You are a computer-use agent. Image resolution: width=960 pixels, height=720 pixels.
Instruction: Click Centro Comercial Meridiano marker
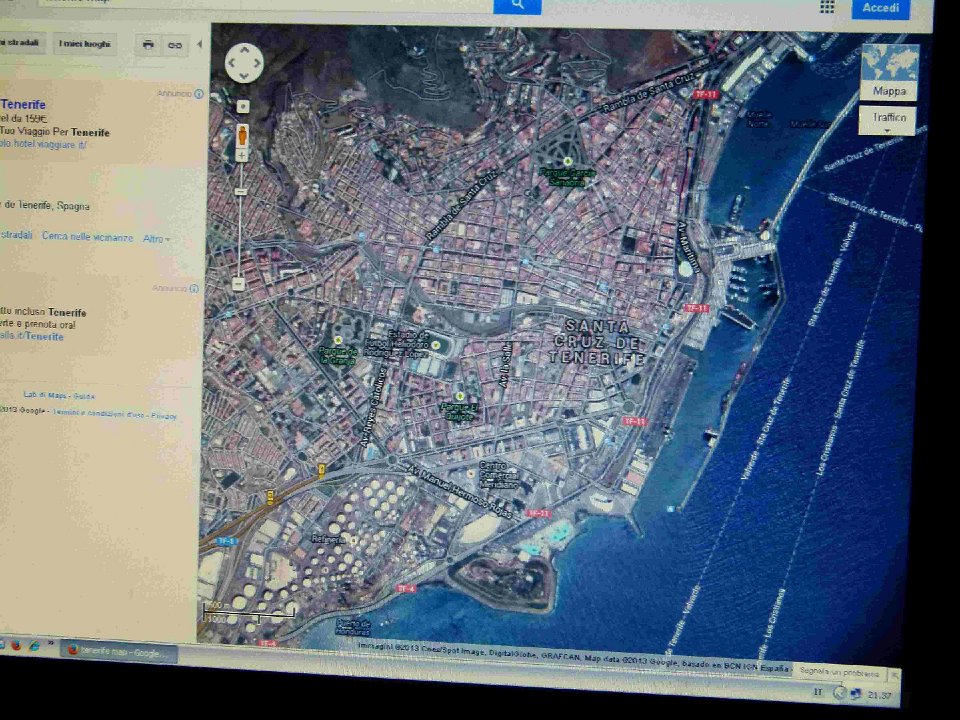tap(470, 473)
